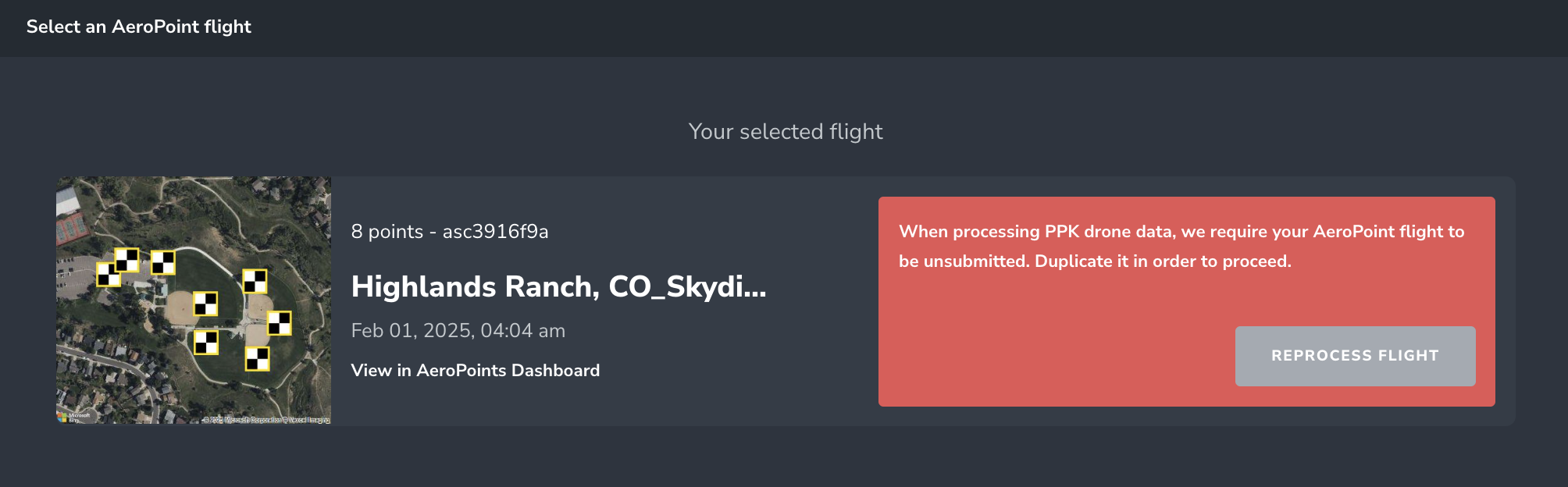Select the flight title Highlands Ranch, CO_Skydi...
Image resolution: width=1568 pixels, height=487 pixels.
tap(558, 288)
